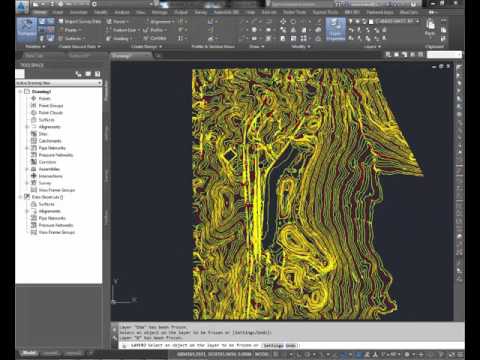Expand Pipe Networks under Drawing1
This screenshot has height=360, width=480.
(27, 148)
